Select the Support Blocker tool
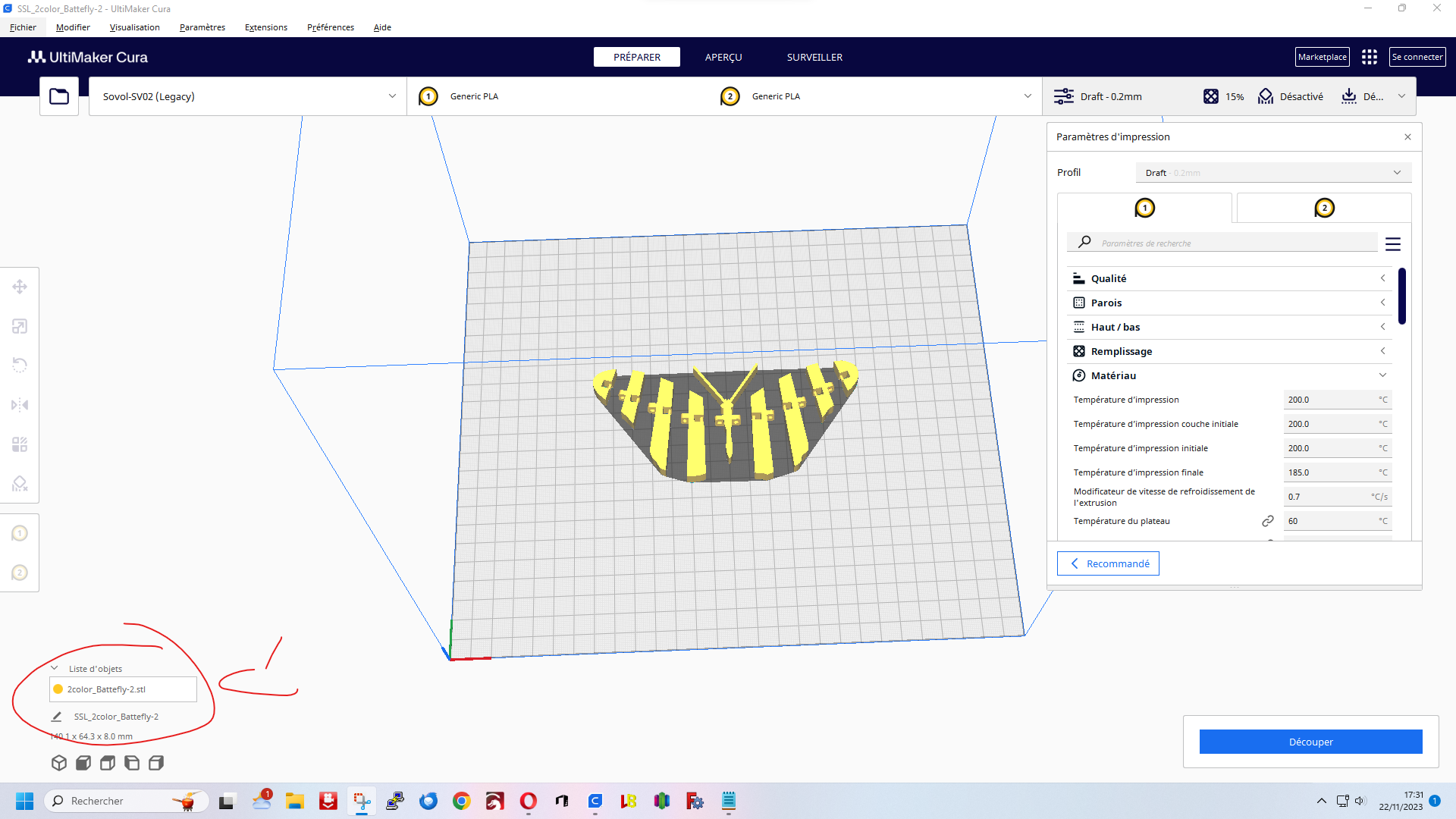Image resolution: width=1456 pixels, height=819 pixels. pos(20,484)
